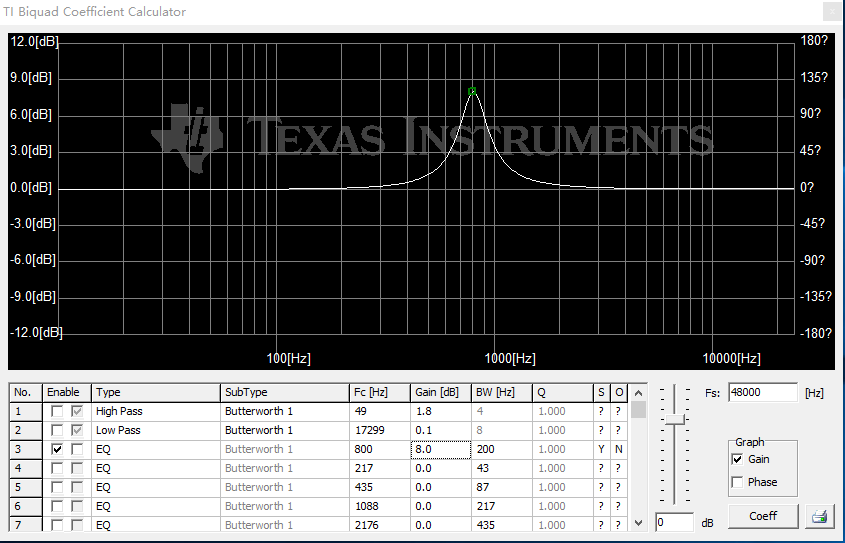Click the Fs sample rate field 48000
Viewport: 845px width, 543px height.
click(763, 393)
